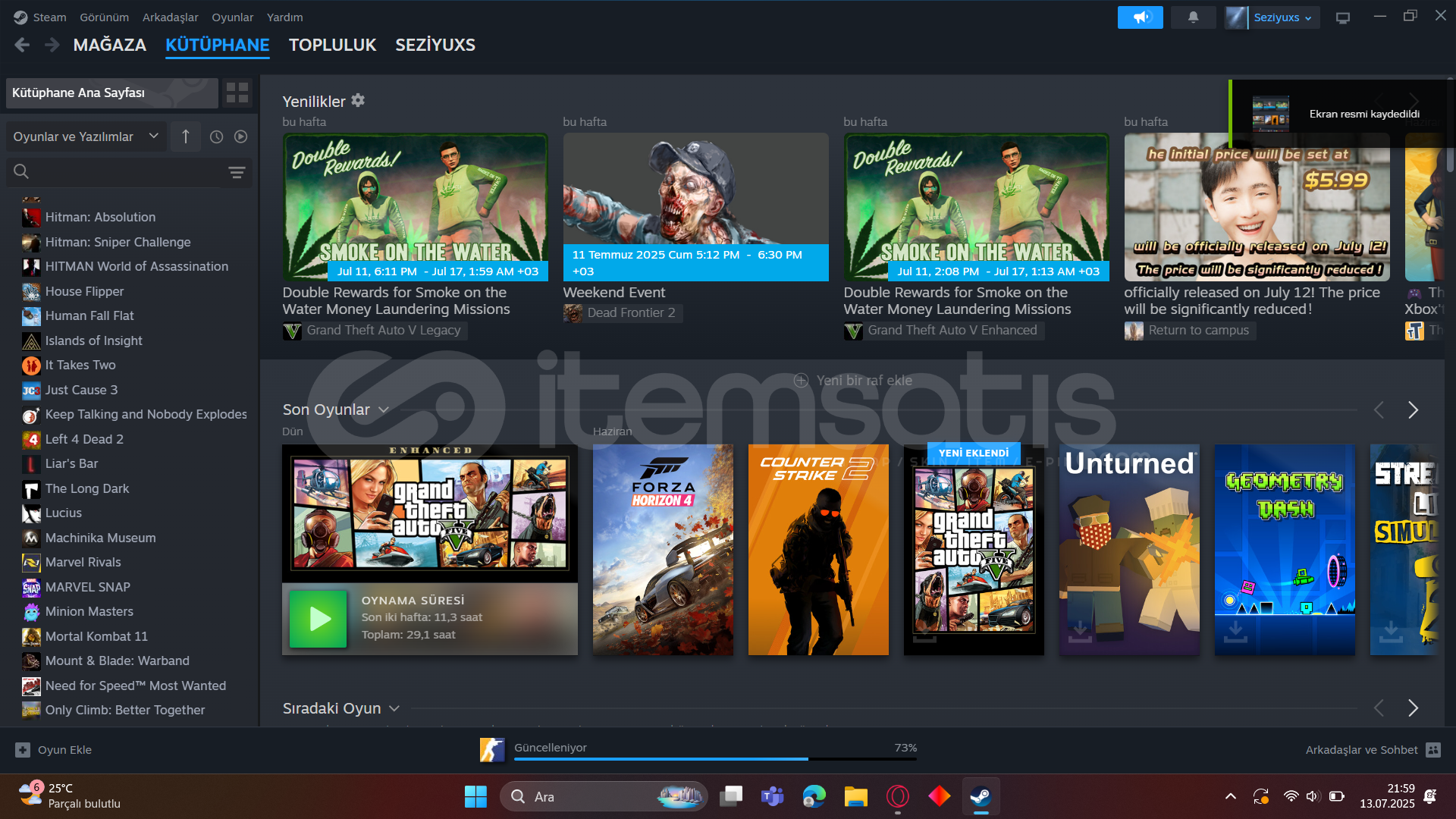This screenshot has height=819, width=1456.
Task: Open Windows Start menu
Action: click(x=475, y=796)
